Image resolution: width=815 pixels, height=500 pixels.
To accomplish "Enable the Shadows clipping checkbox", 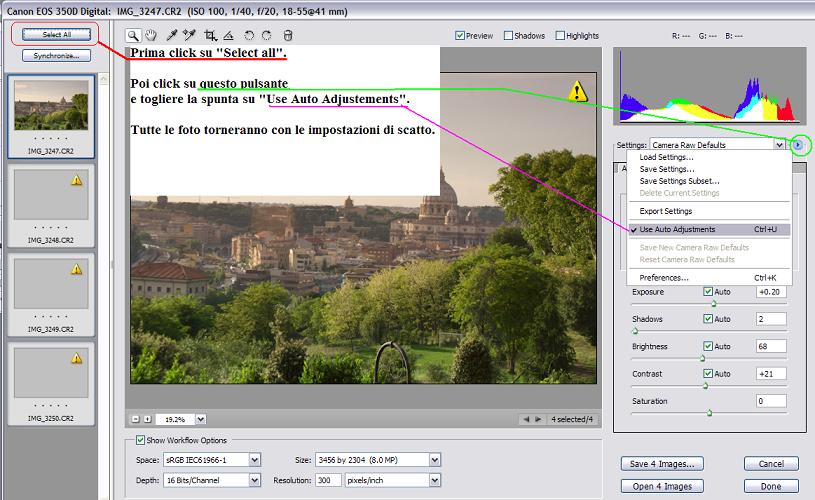I will point(508,36).
